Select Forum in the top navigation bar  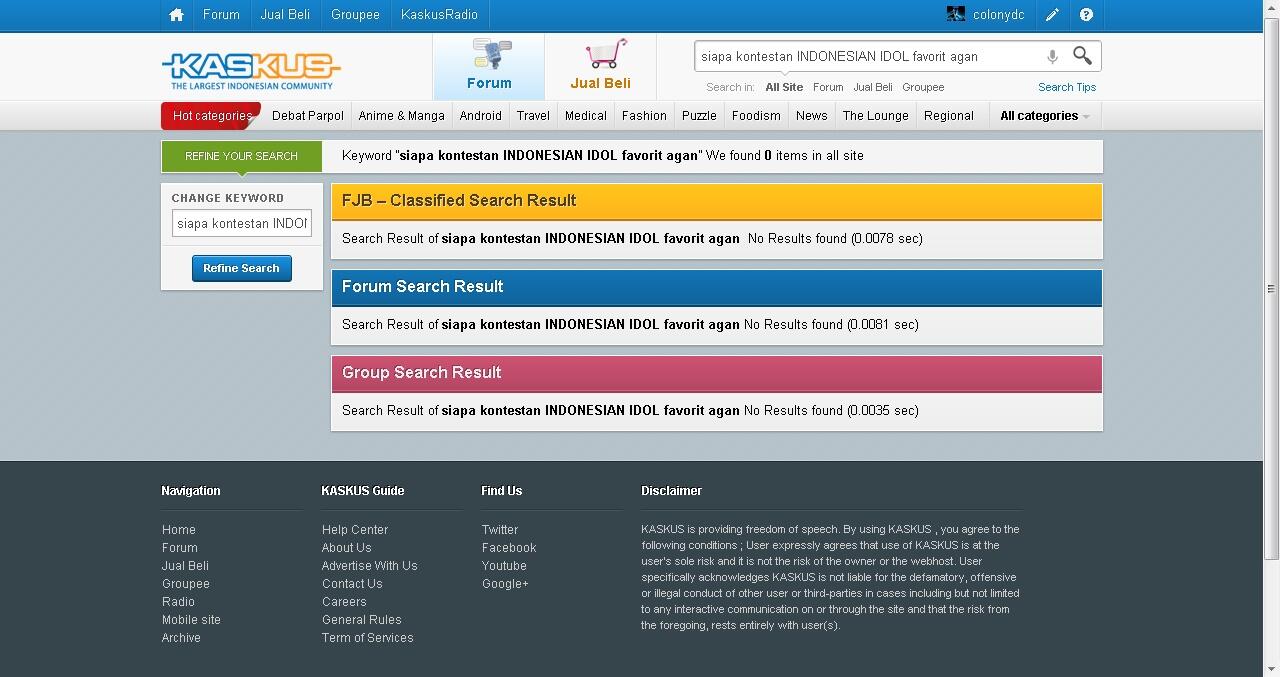pyautogui.click(x=221, y=15)
